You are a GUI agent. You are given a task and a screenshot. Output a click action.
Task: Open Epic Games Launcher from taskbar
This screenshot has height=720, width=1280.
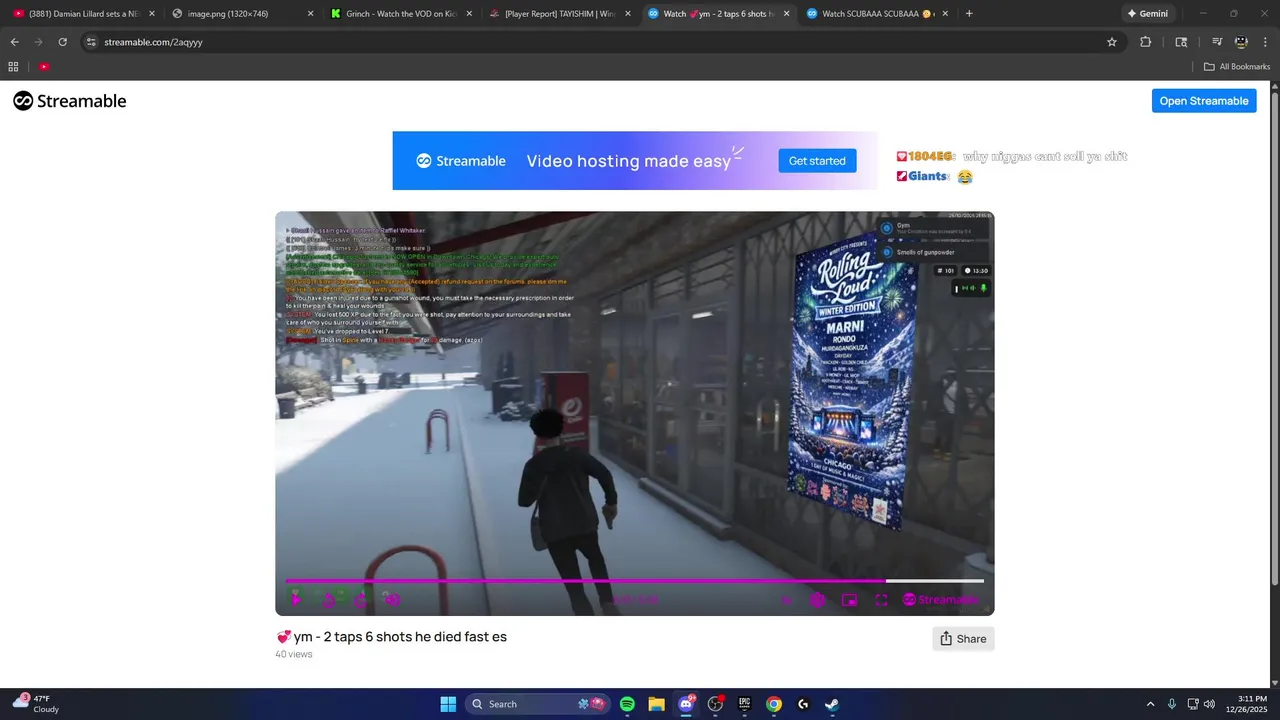click(744, 704)
